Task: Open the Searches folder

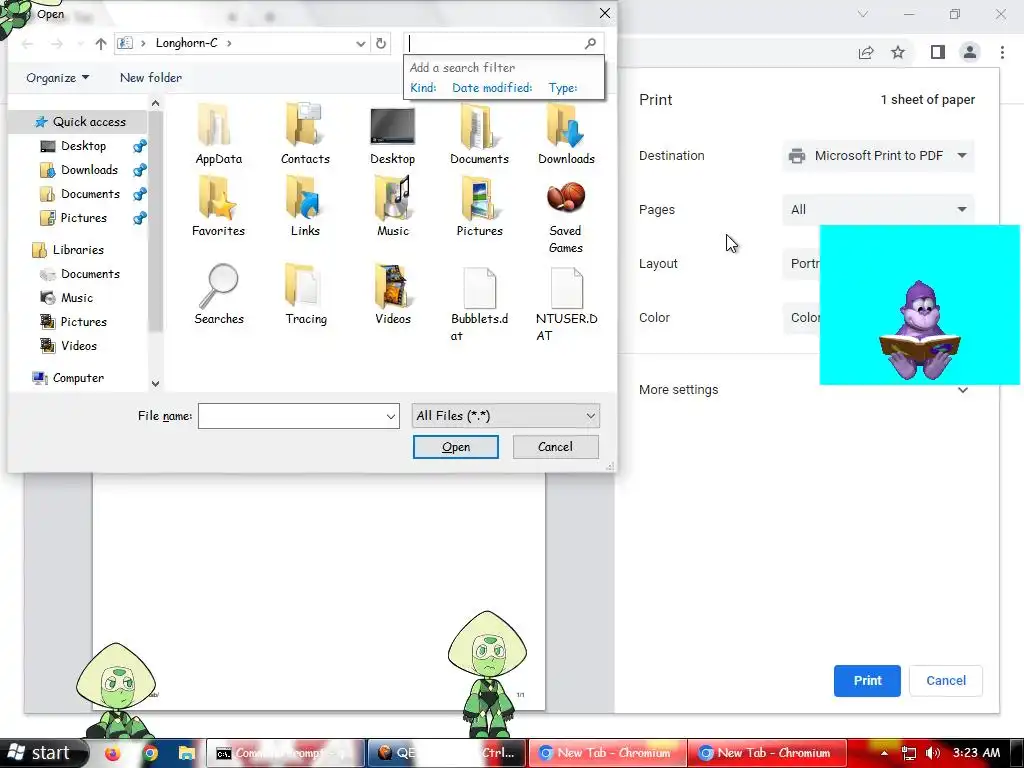Action: (x=219, y=294)
